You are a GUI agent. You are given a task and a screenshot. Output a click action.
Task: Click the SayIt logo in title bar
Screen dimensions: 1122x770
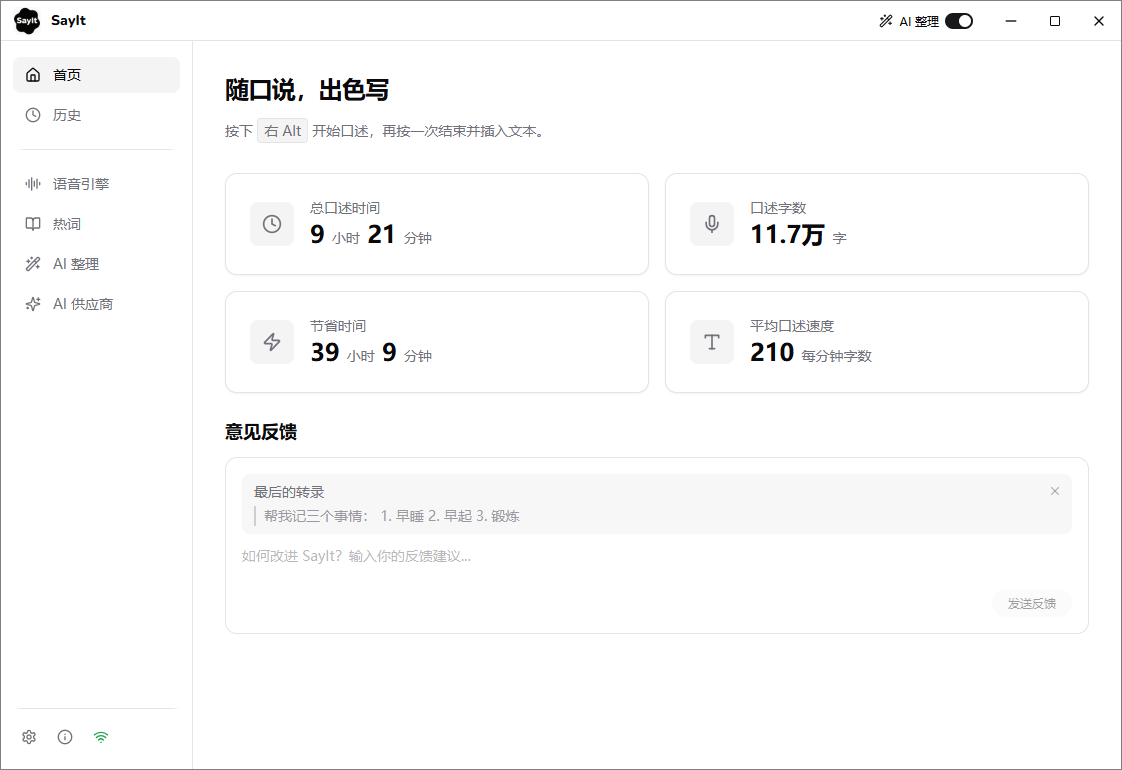pos(27,21)
